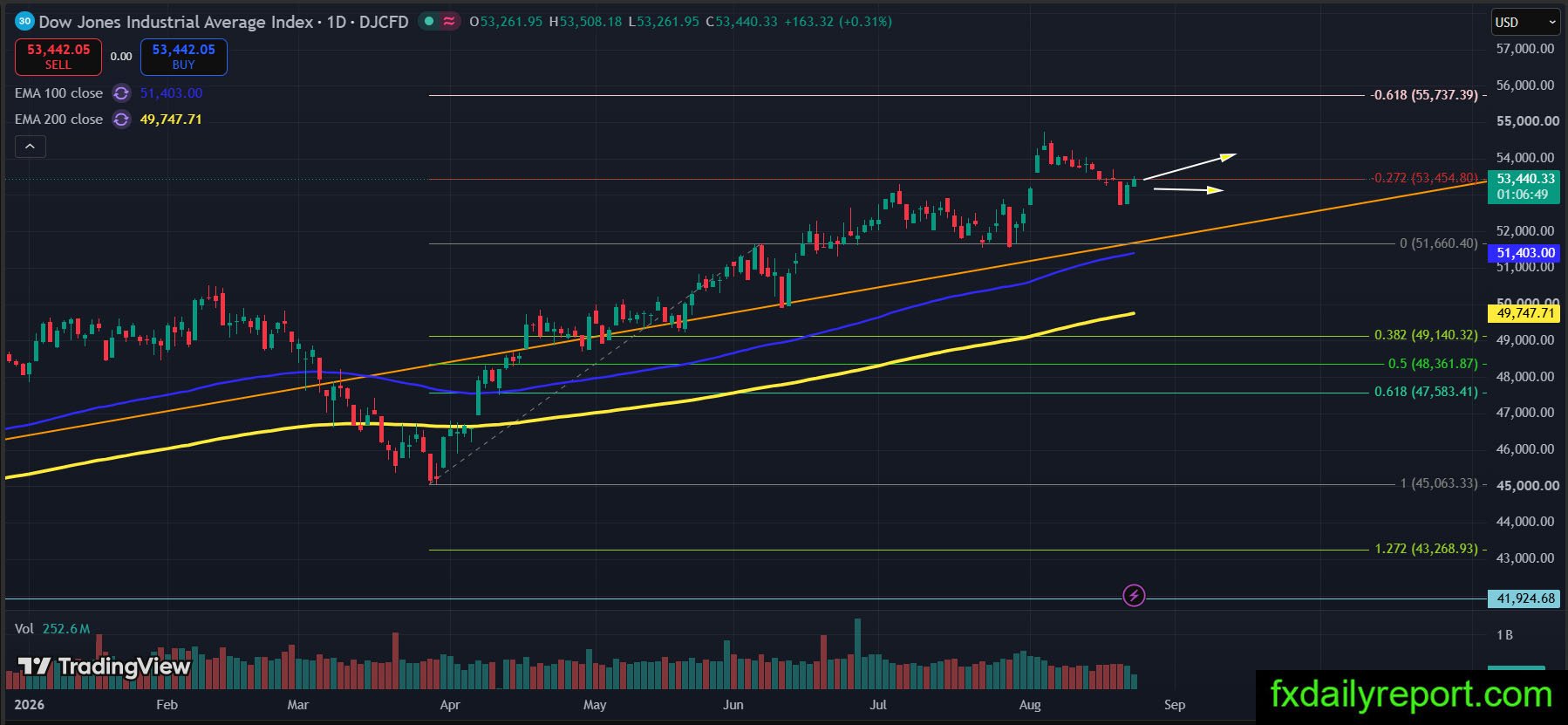This screenshot has height=725, width=1568.
Task: Click the high value H53,508.18
Action: tap(585, 22)
